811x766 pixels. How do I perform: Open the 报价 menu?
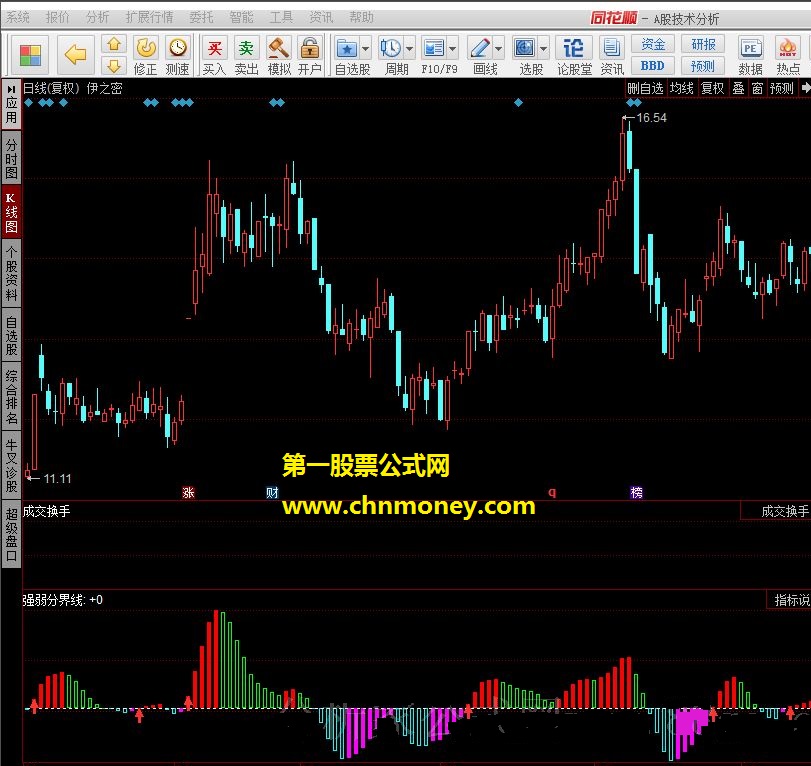tap(57, 18)
